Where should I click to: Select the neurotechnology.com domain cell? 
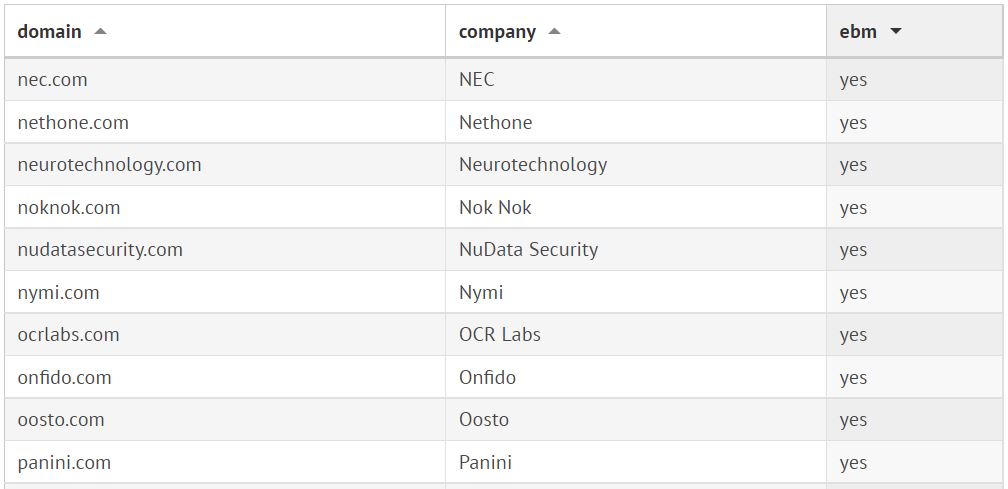point(109,165)
